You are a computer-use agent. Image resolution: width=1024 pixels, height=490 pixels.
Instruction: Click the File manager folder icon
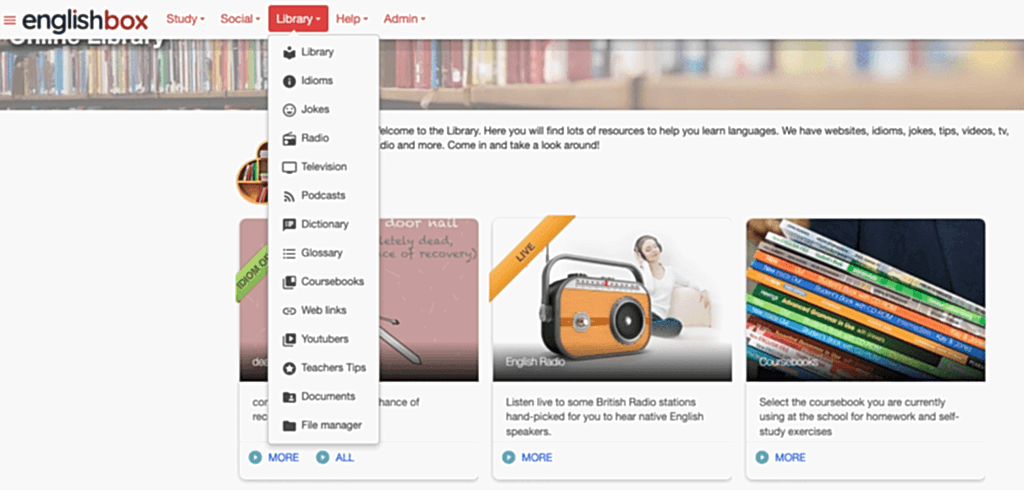coord(289,426)
